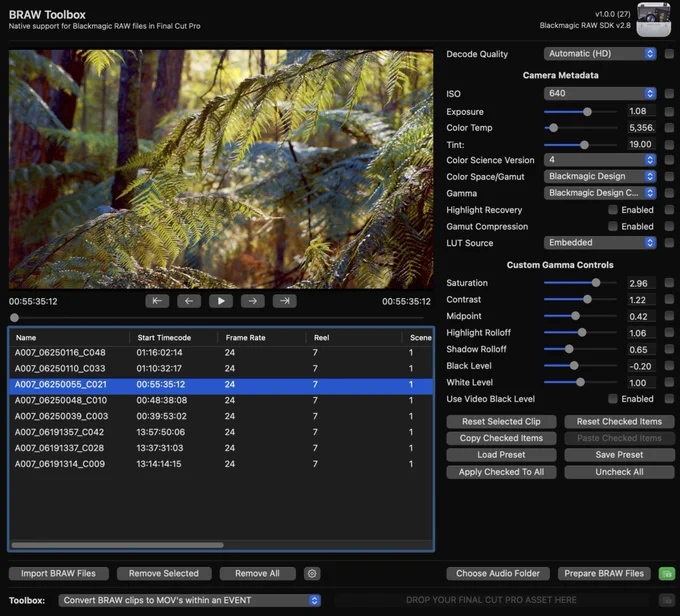Step forward one frame with right arrow
The width and height of the screenshot is (680, 616).
pyautogui.click(x=253, y=301)
